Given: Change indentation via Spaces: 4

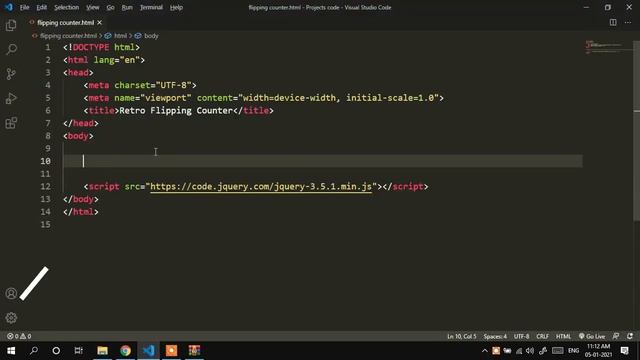Looking at the screenshot, I should click(495, 336).
